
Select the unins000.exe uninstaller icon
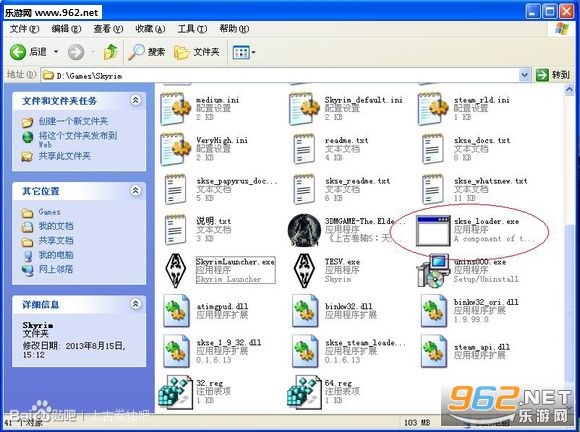[x=432, y=271]
